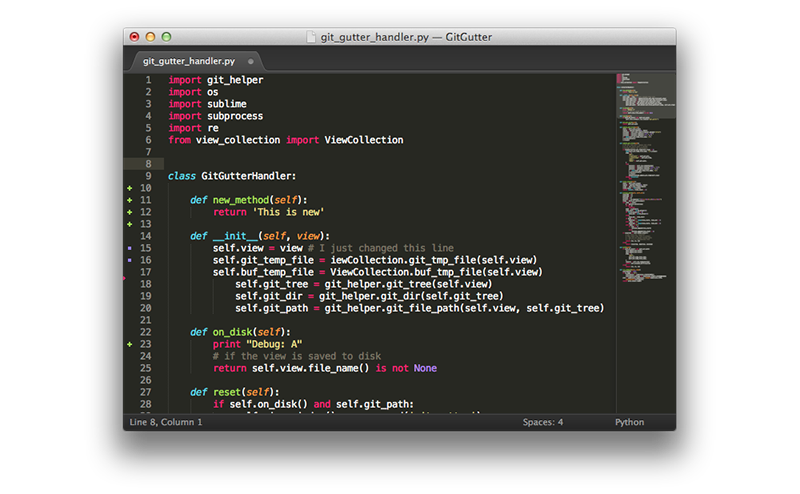Viewport: 800px width, 494px height.
Task: Click the text 'import os'
Action: (x=193, y=92)
